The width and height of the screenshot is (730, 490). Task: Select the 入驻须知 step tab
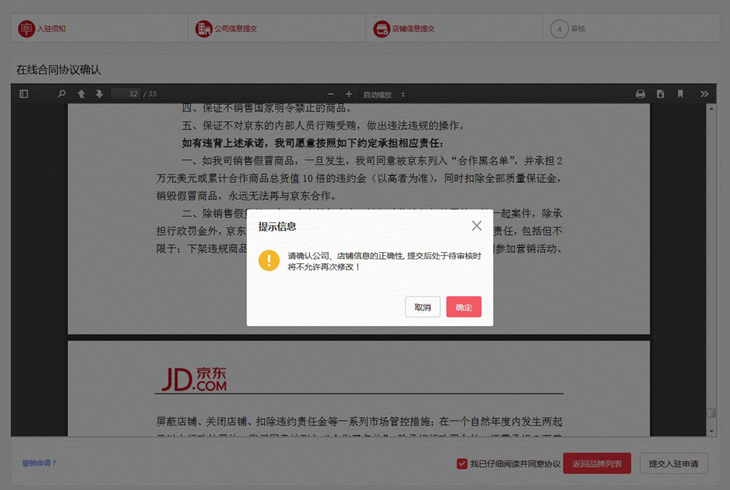click(99, 29)
